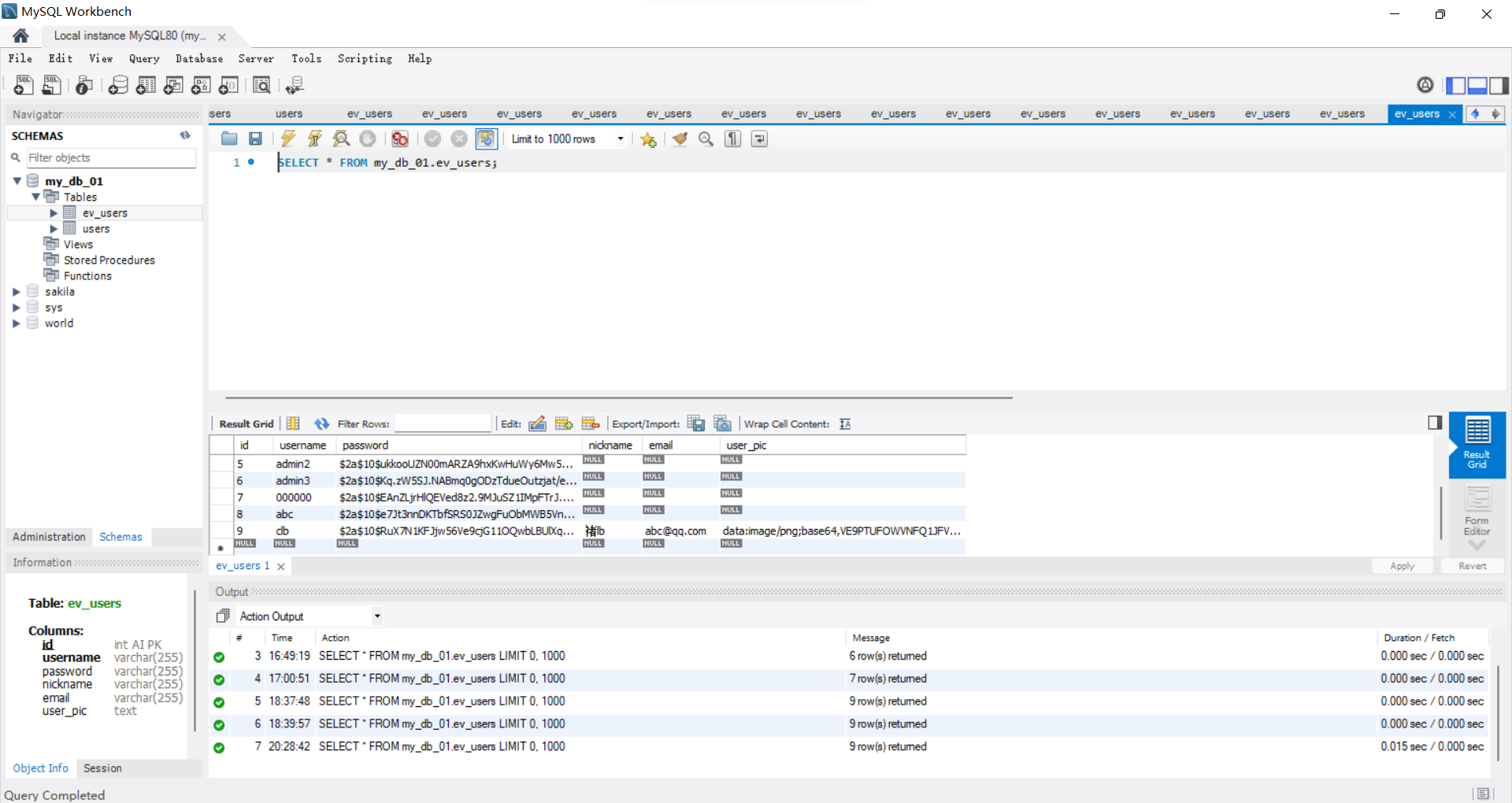Run Explain on current statement
1512x803 pixels.
pos(341,139)
